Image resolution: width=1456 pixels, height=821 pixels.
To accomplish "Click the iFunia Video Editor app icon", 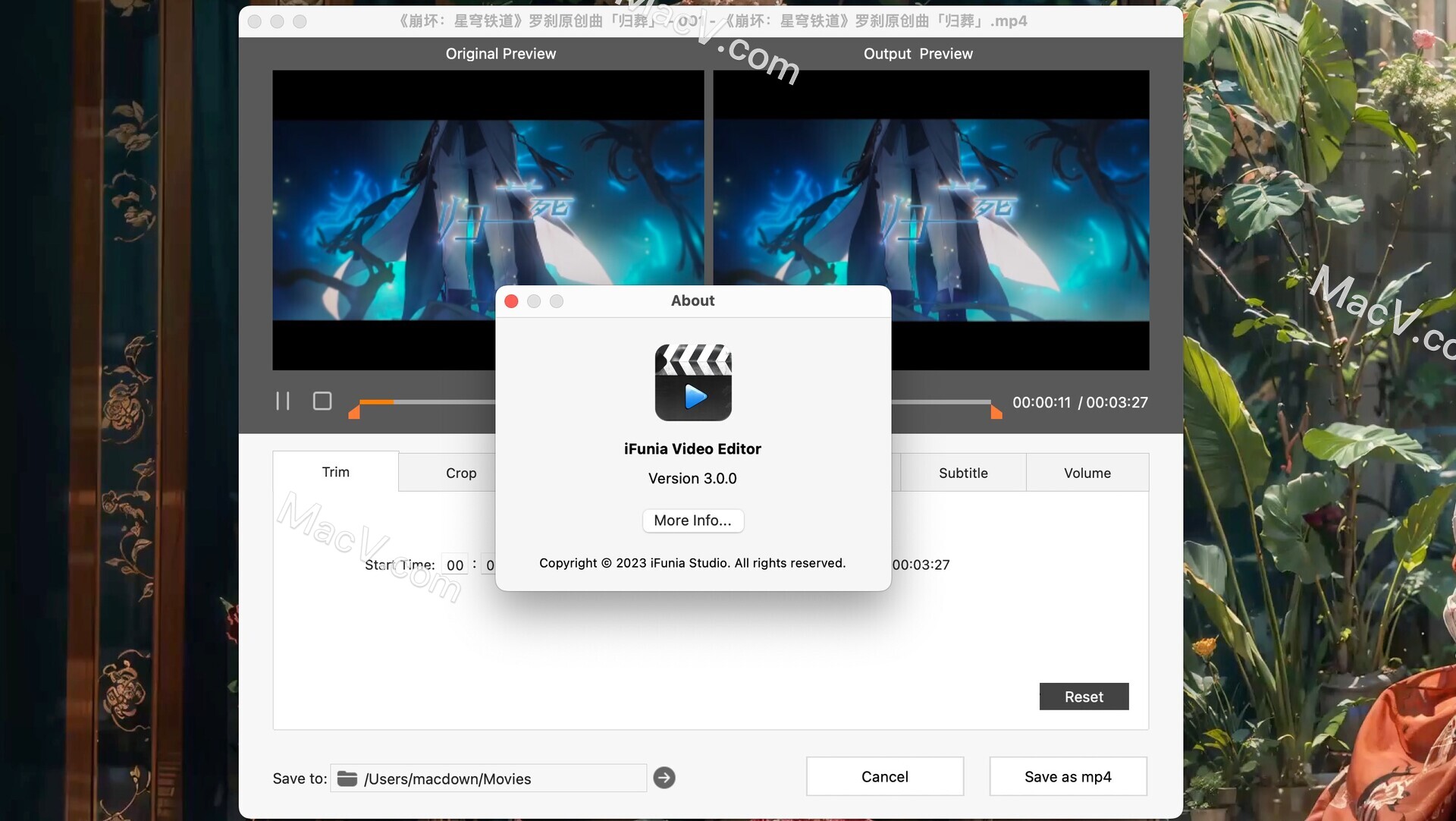I will coord(693,382).
